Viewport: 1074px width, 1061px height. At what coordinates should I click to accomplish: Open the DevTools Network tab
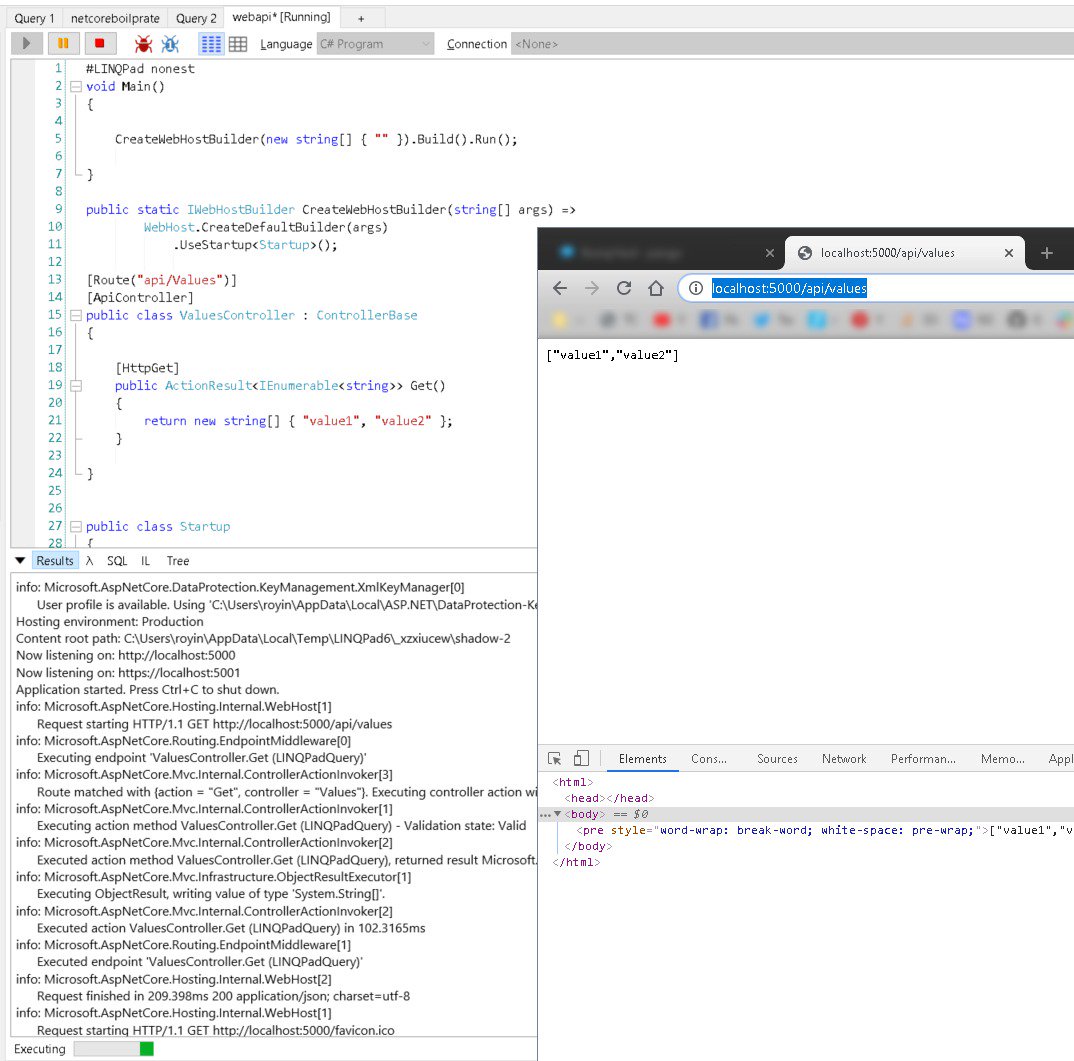pyautogui.click(x=844, y=759)
